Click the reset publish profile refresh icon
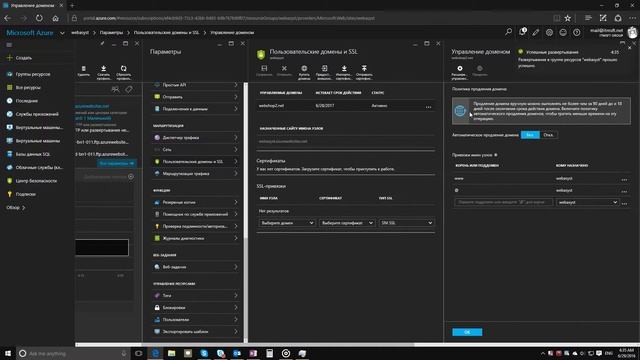 (124, 69)
